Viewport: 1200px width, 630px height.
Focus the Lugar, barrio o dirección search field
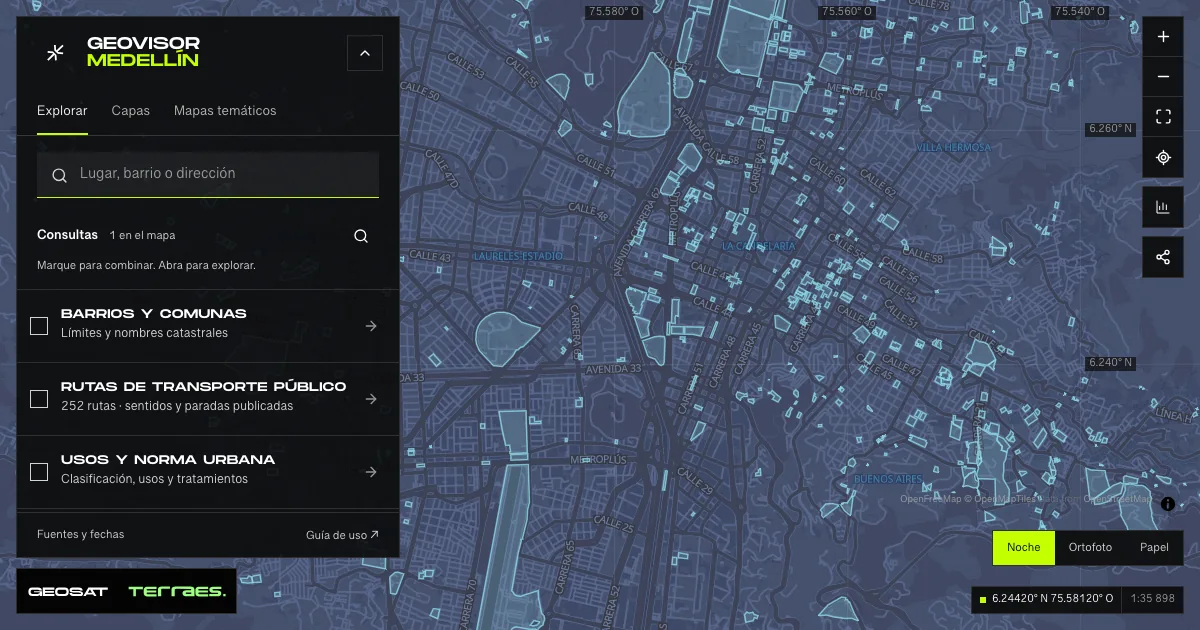pos(208,174)
